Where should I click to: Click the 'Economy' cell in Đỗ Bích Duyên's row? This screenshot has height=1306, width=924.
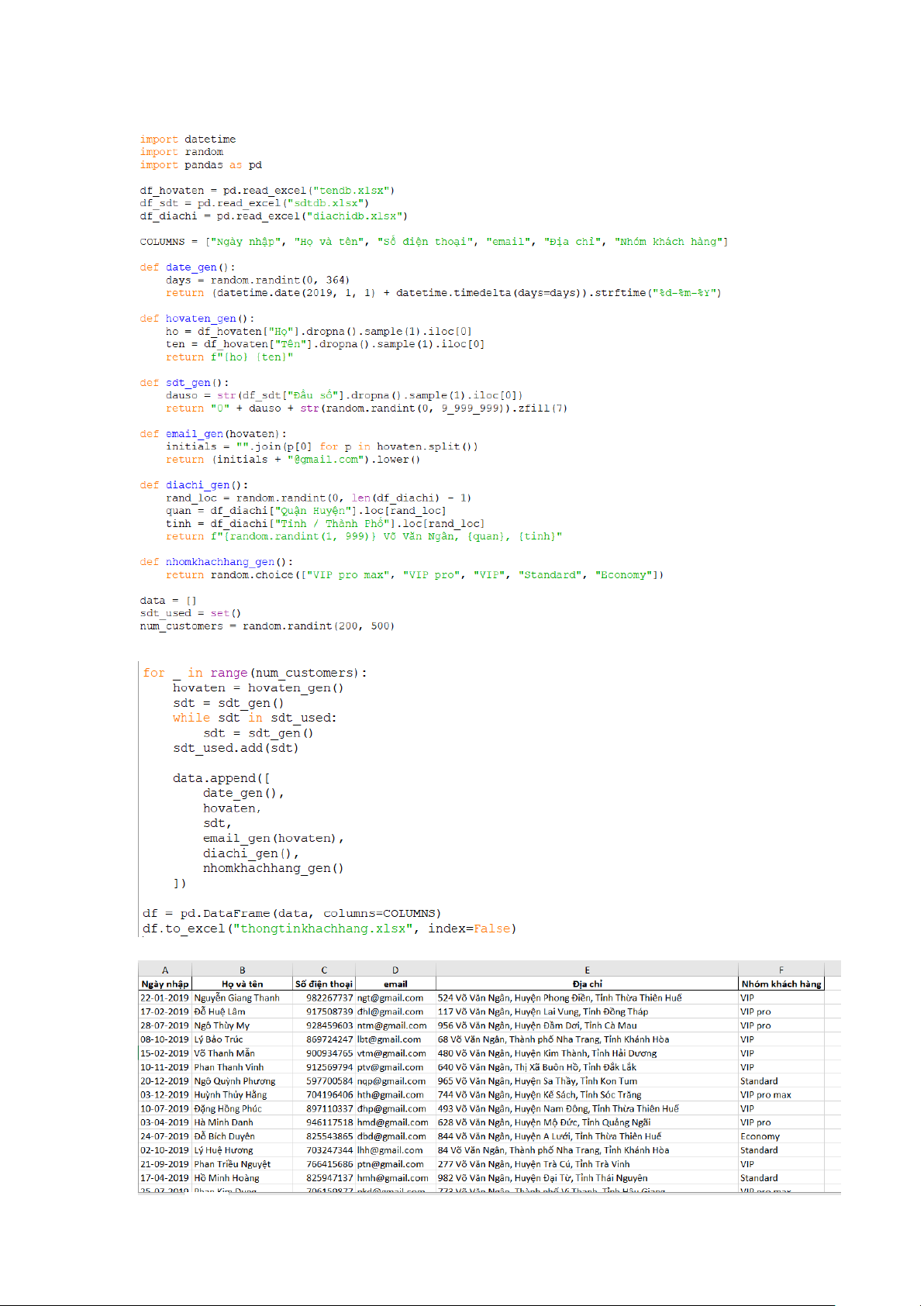tap(760, 1136)
